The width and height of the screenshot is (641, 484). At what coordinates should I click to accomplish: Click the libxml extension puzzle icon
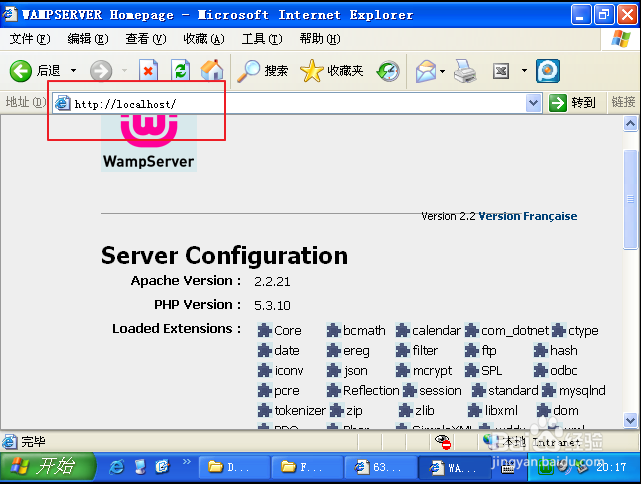click(475, 410)
